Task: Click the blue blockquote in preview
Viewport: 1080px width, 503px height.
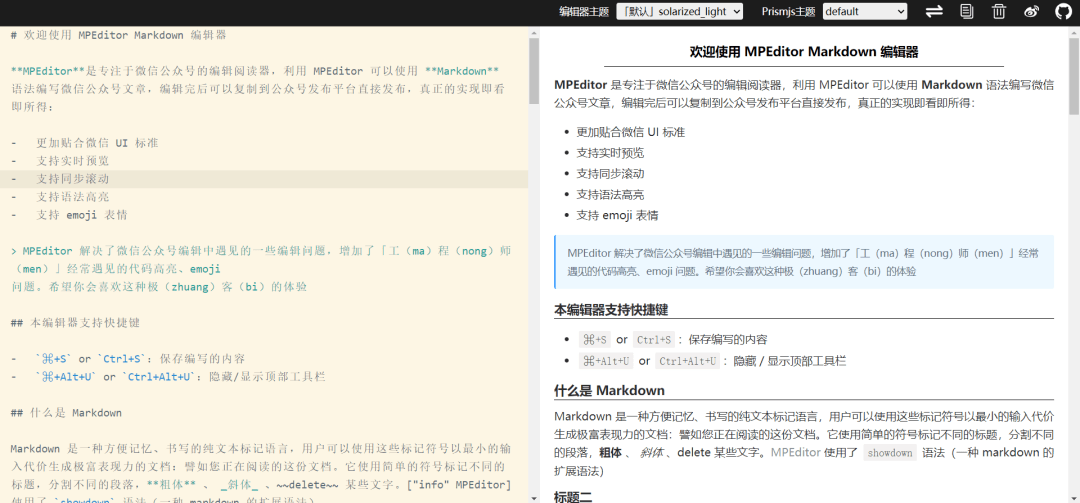Action: [804, 262]
